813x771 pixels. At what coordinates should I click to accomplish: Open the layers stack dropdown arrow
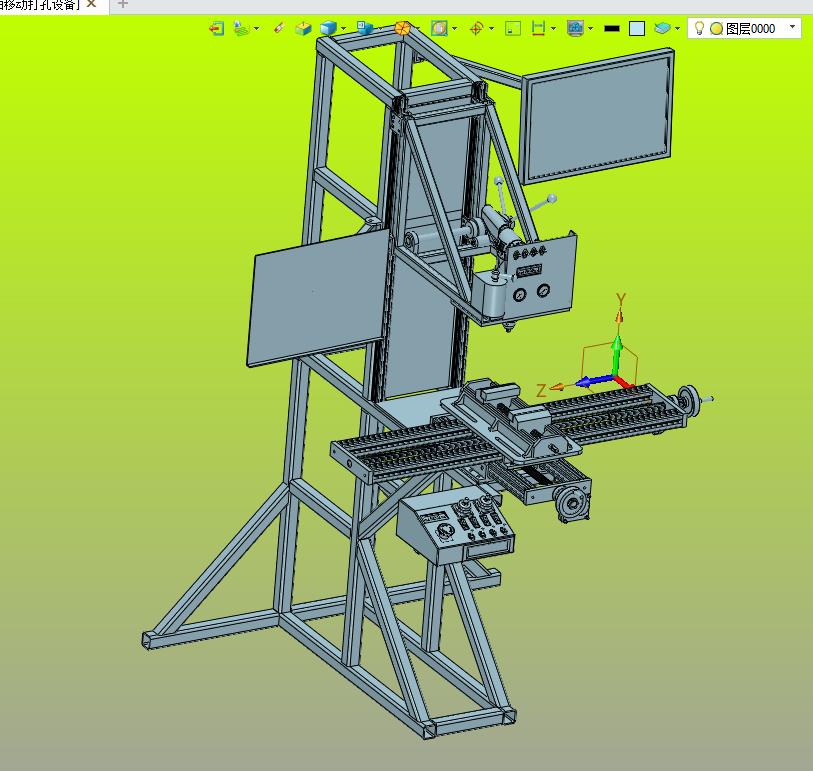click(x=678, y=29)
